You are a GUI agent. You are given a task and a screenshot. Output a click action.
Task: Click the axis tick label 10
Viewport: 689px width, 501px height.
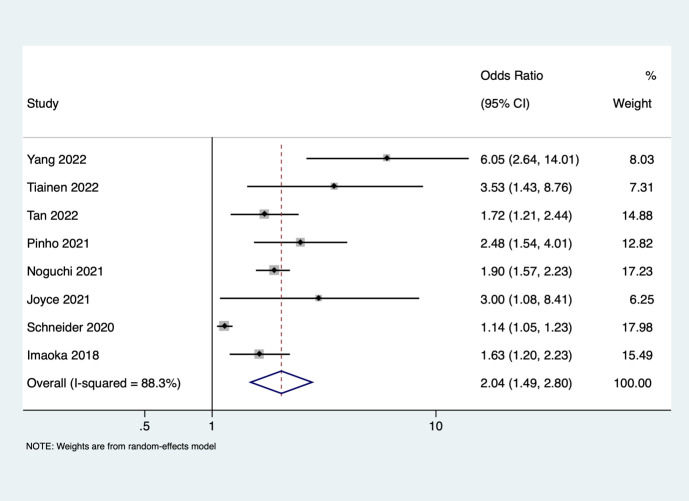coord(435,426)
